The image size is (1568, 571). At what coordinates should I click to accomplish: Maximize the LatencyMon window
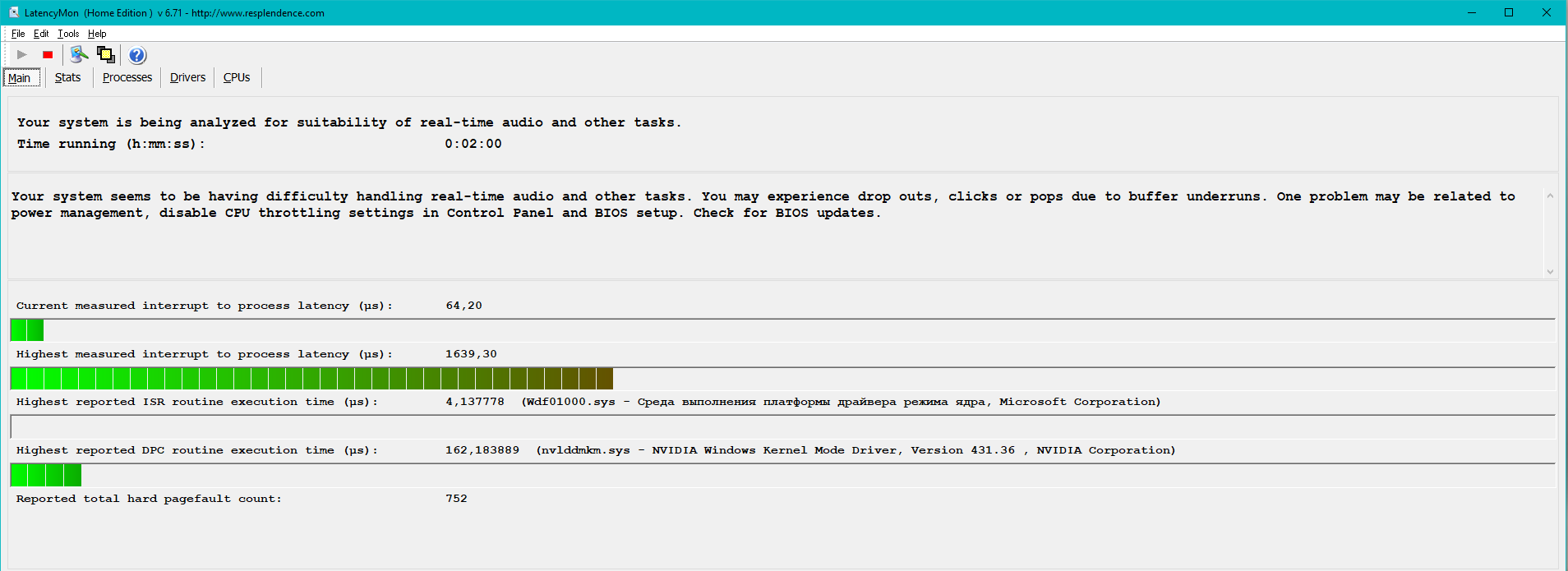(x=1509, y=12)
